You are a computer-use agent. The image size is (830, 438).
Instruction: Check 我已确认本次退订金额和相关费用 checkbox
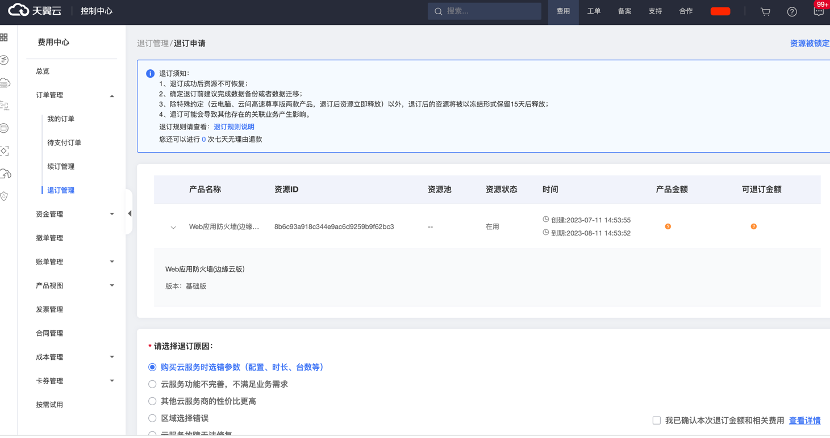pos(656,420)
